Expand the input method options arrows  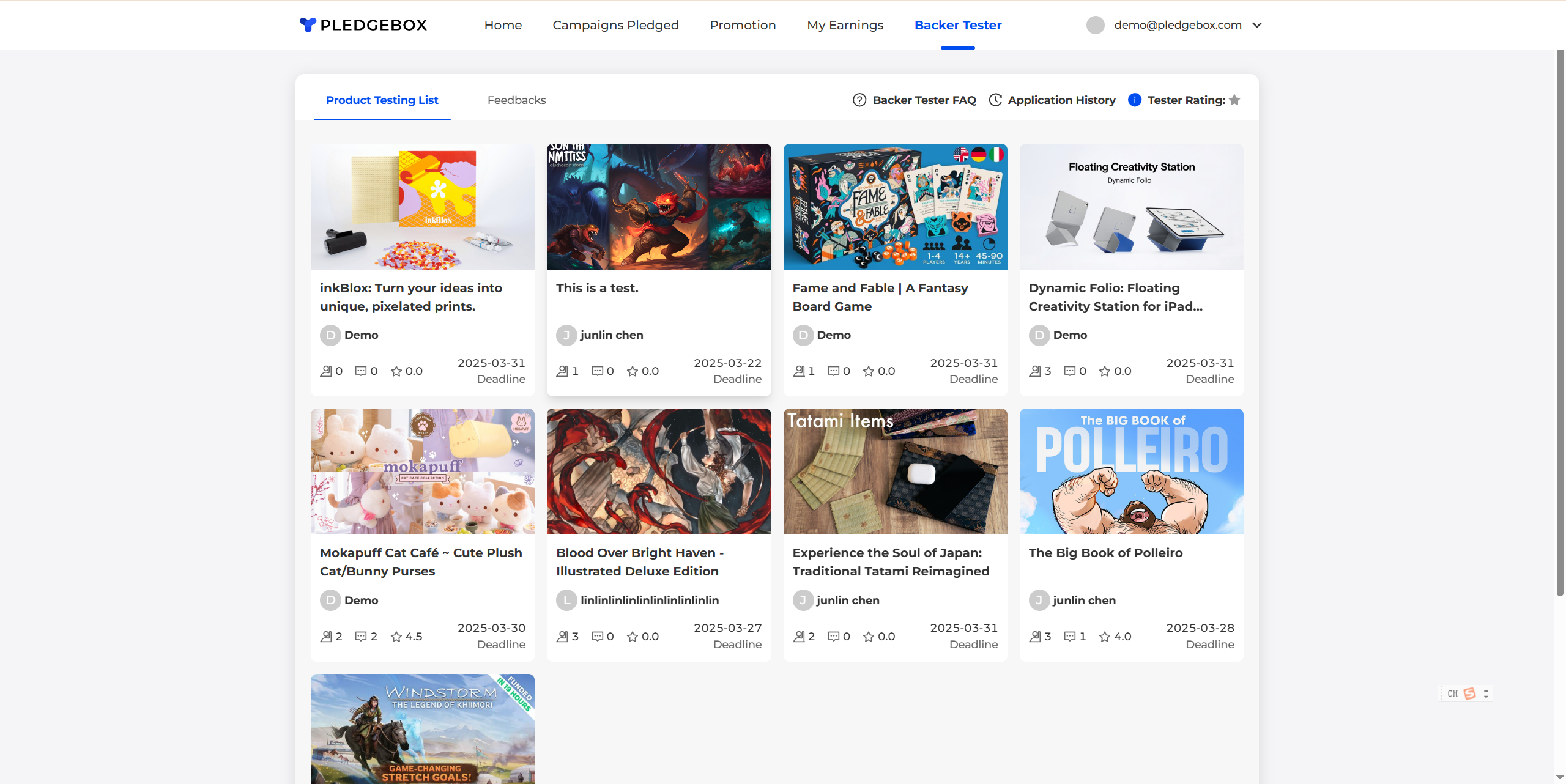coord(1486,693)
